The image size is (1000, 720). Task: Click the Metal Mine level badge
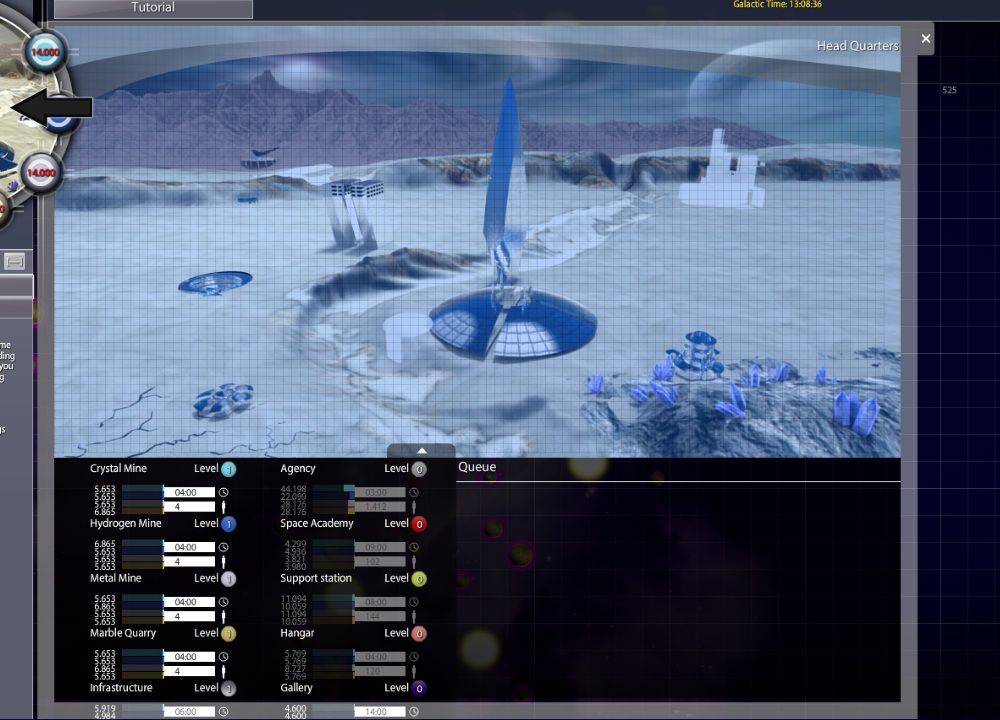(228, 579)
